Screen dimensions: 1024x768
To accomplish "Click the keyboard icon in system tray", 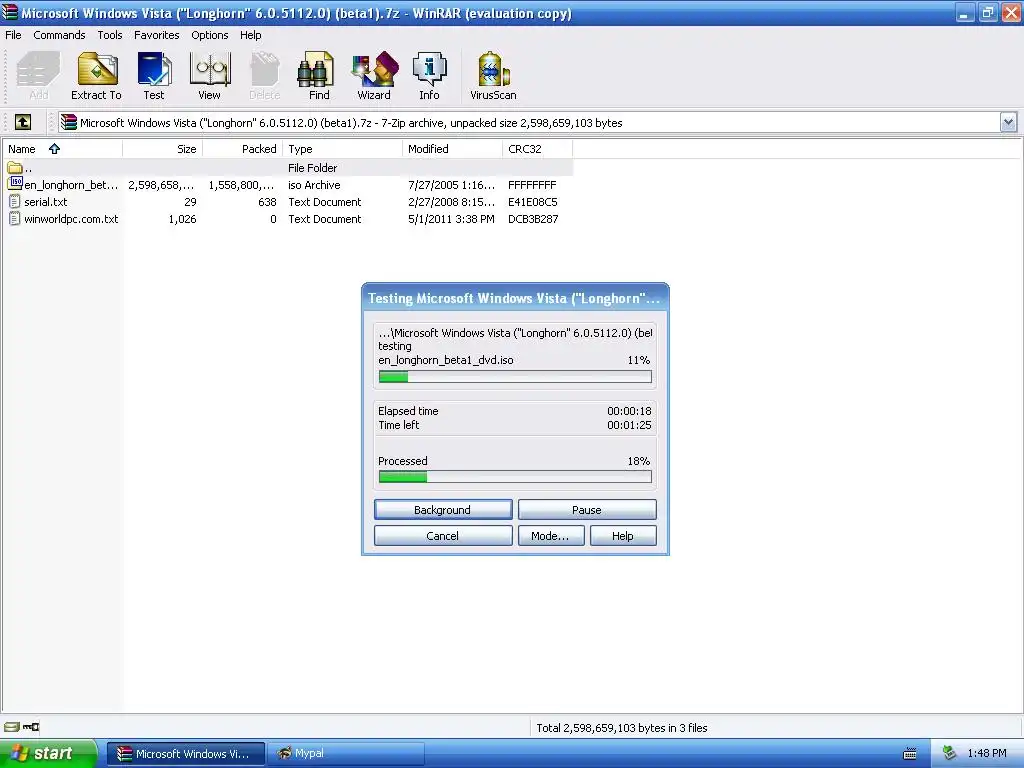I will coord(910,754).
